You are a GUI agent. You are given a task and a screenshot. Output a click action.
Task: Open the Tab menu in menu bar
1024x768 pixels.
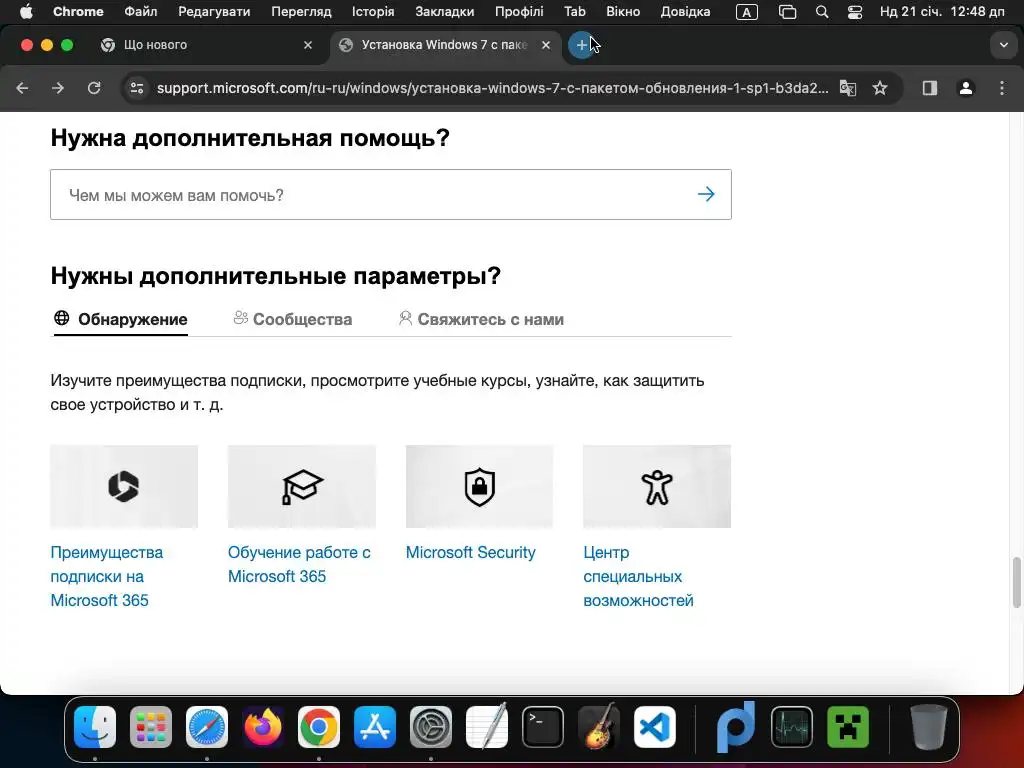(575, 12)
